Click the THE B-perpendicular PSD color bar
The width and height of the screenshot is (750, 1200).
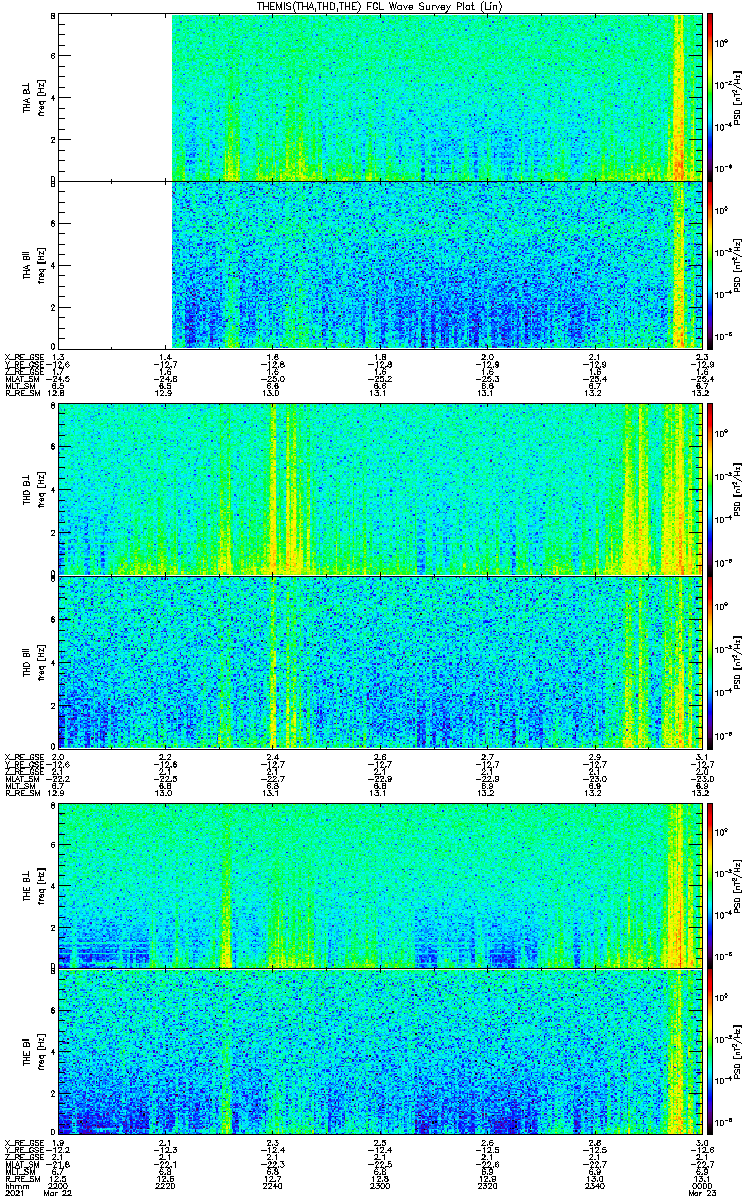[710, 884]
